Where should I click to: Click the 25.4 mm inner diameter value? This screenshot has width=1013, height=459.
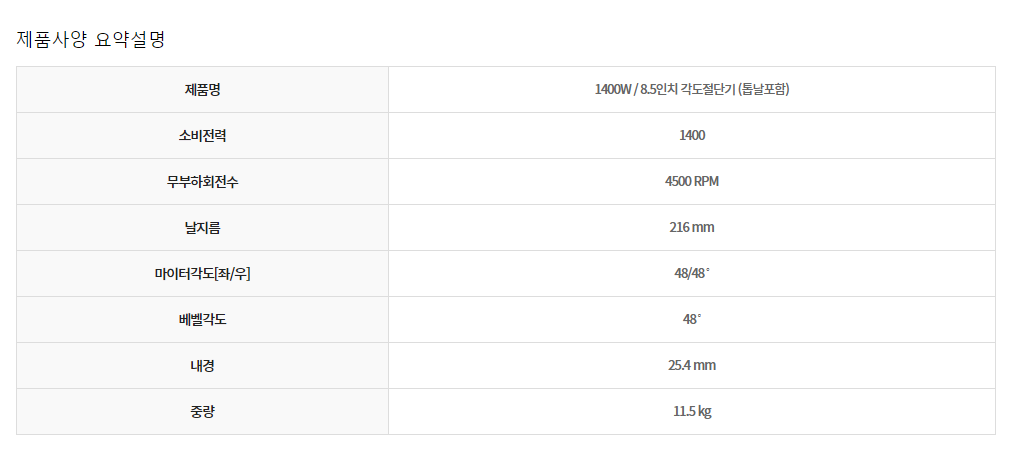[x=691, y=366]
